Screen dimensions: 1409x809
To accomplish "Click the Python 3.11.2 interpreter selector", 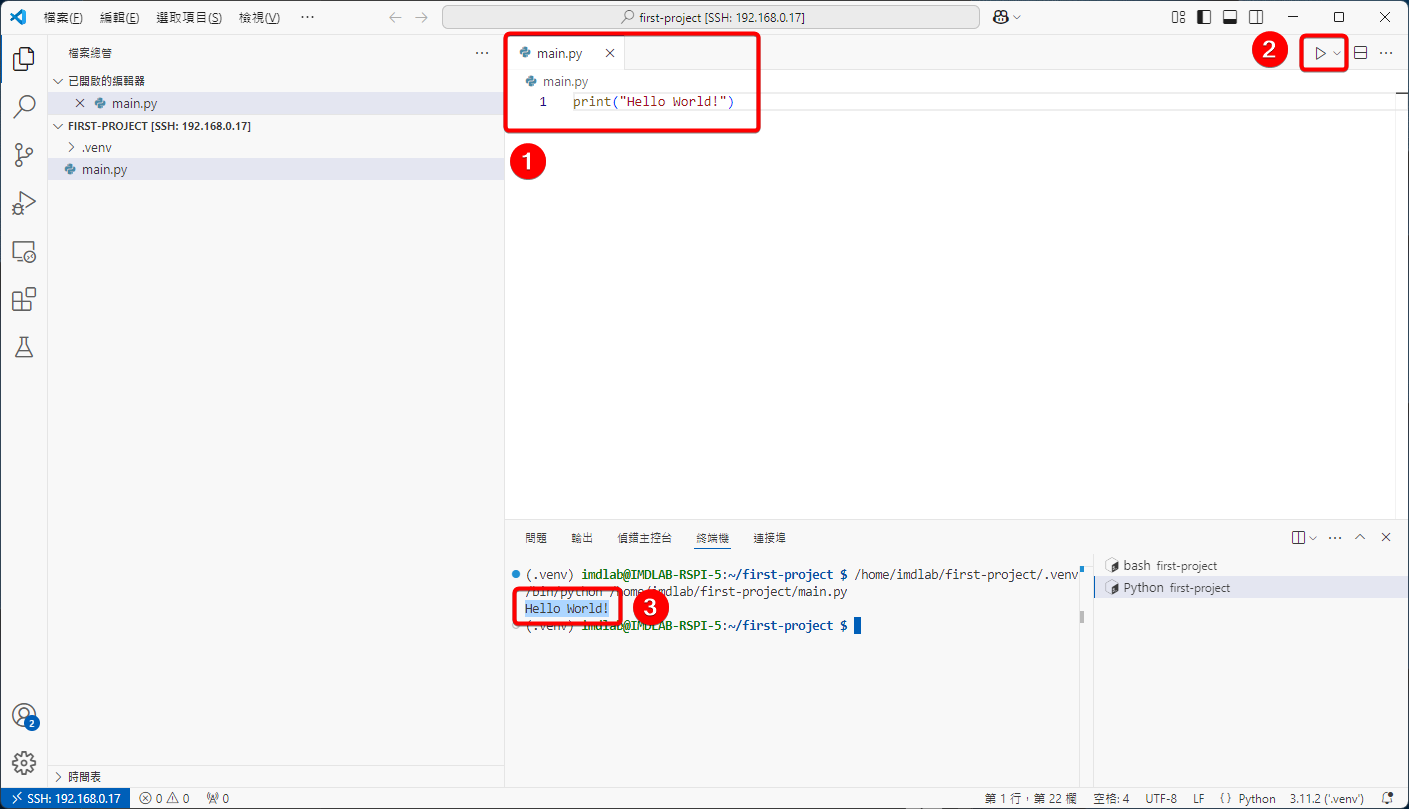I will click(x=1326, y=798).
